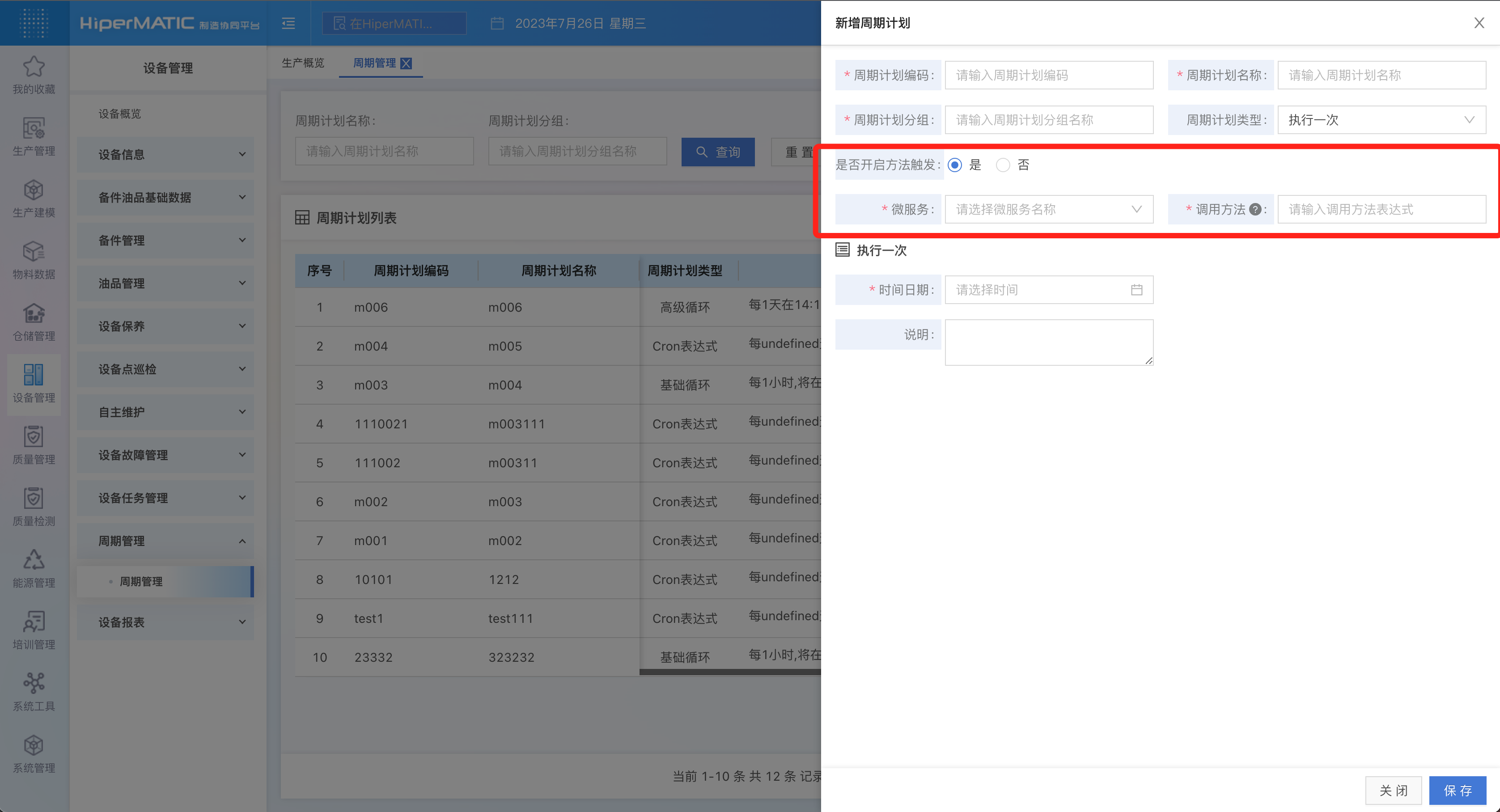Click the 高级循环 type cell

tap(685, 307)
